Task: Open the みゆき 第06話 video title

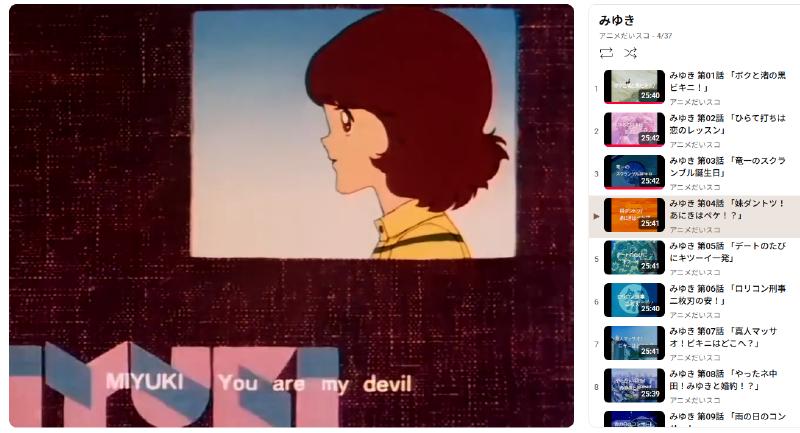Action: click(x=728, y=294)
